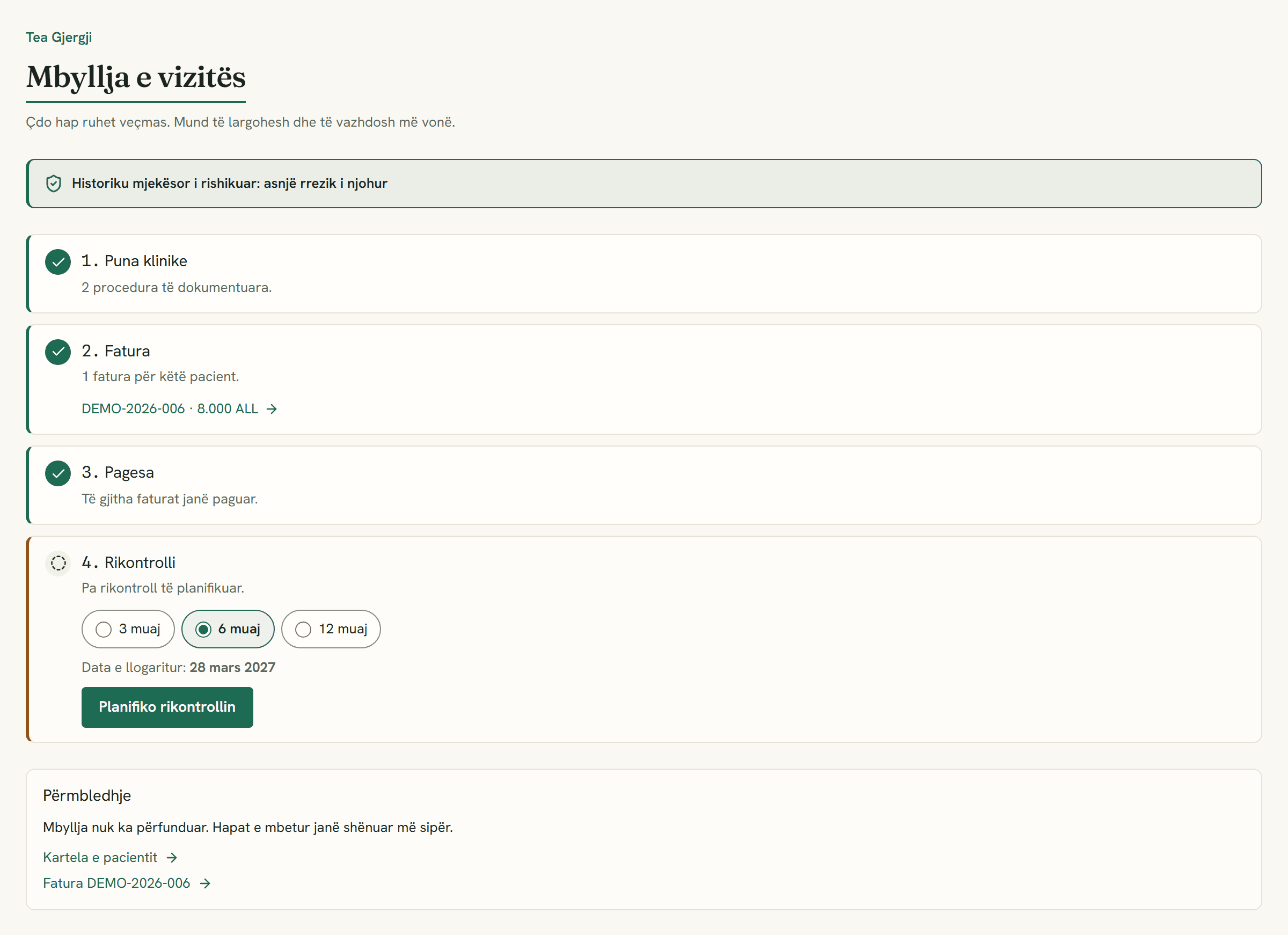
Task: Click arrow icon next to Kartela e pacientit
Action: (172, 858)
